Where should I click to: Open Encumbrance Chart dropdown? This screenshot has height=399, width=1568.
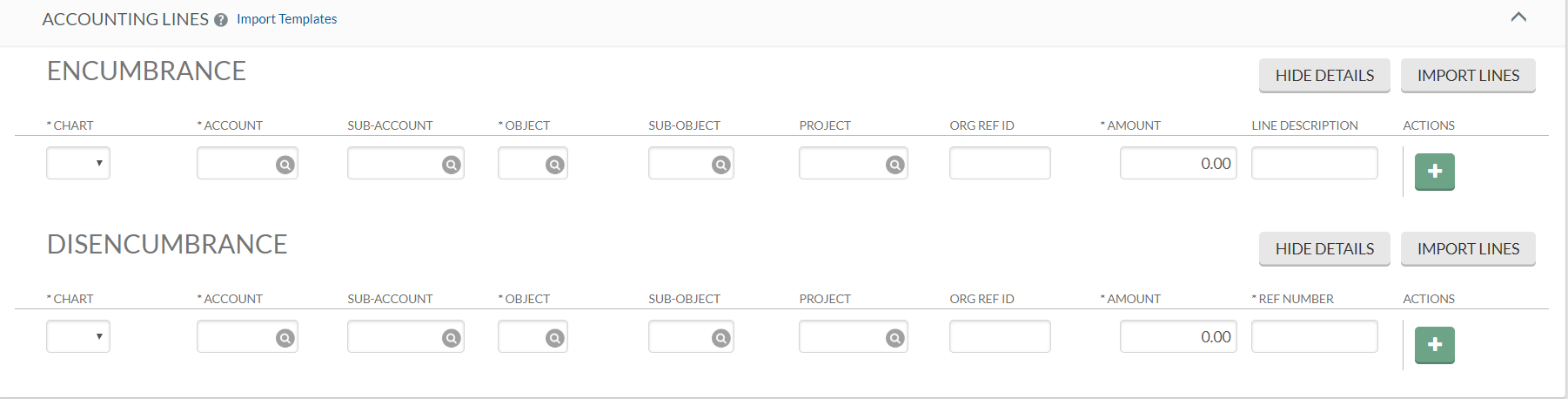tap(78, 163)
